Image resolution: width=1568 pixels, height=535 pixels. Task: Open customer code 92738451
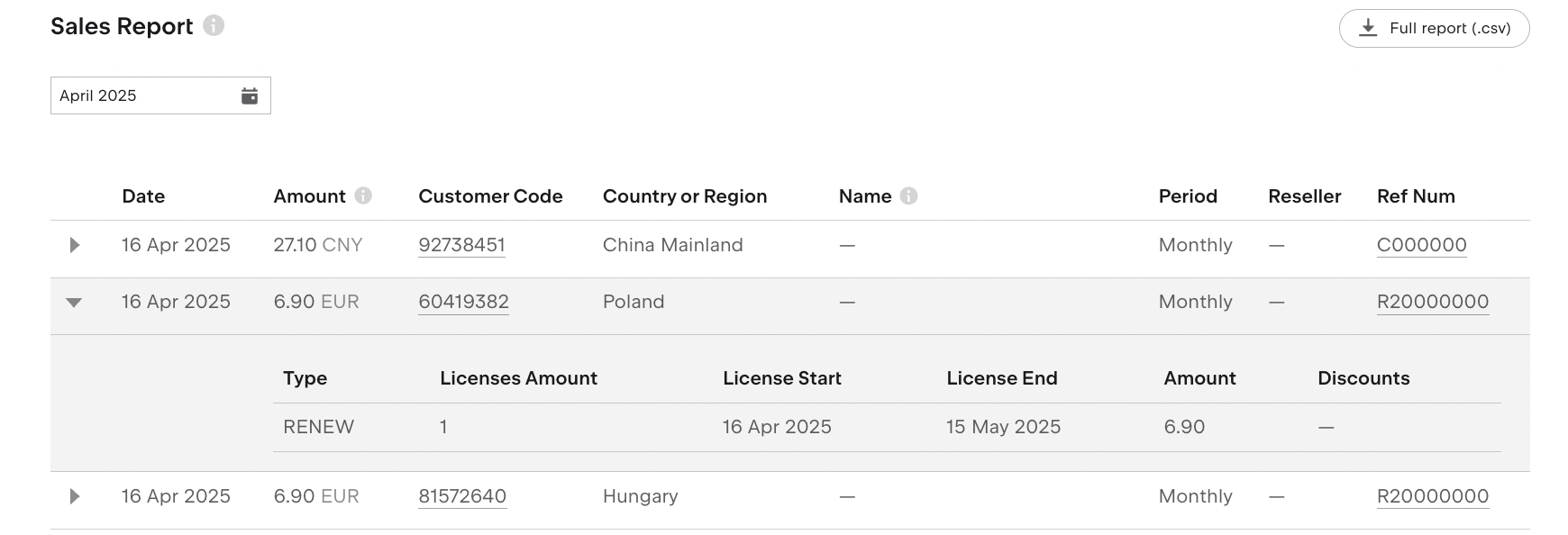point(461,245)
